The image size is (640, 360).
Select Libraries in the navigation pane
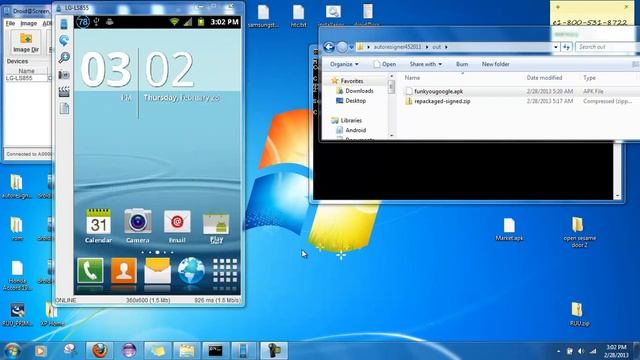(x=347, y=120)
